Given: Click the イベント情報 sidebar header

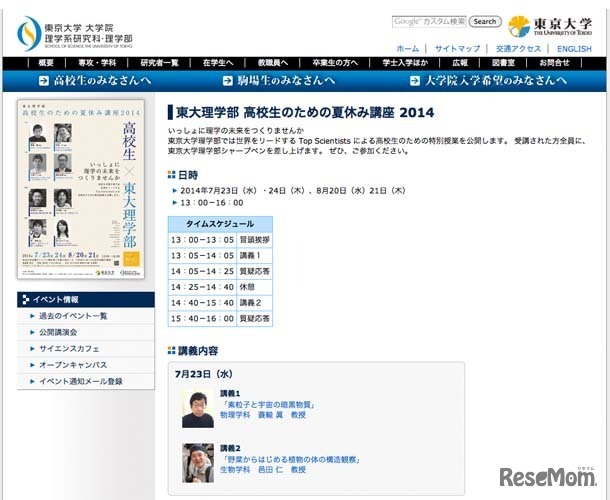Looking at the screenshot, I should [x=86, y=300].
